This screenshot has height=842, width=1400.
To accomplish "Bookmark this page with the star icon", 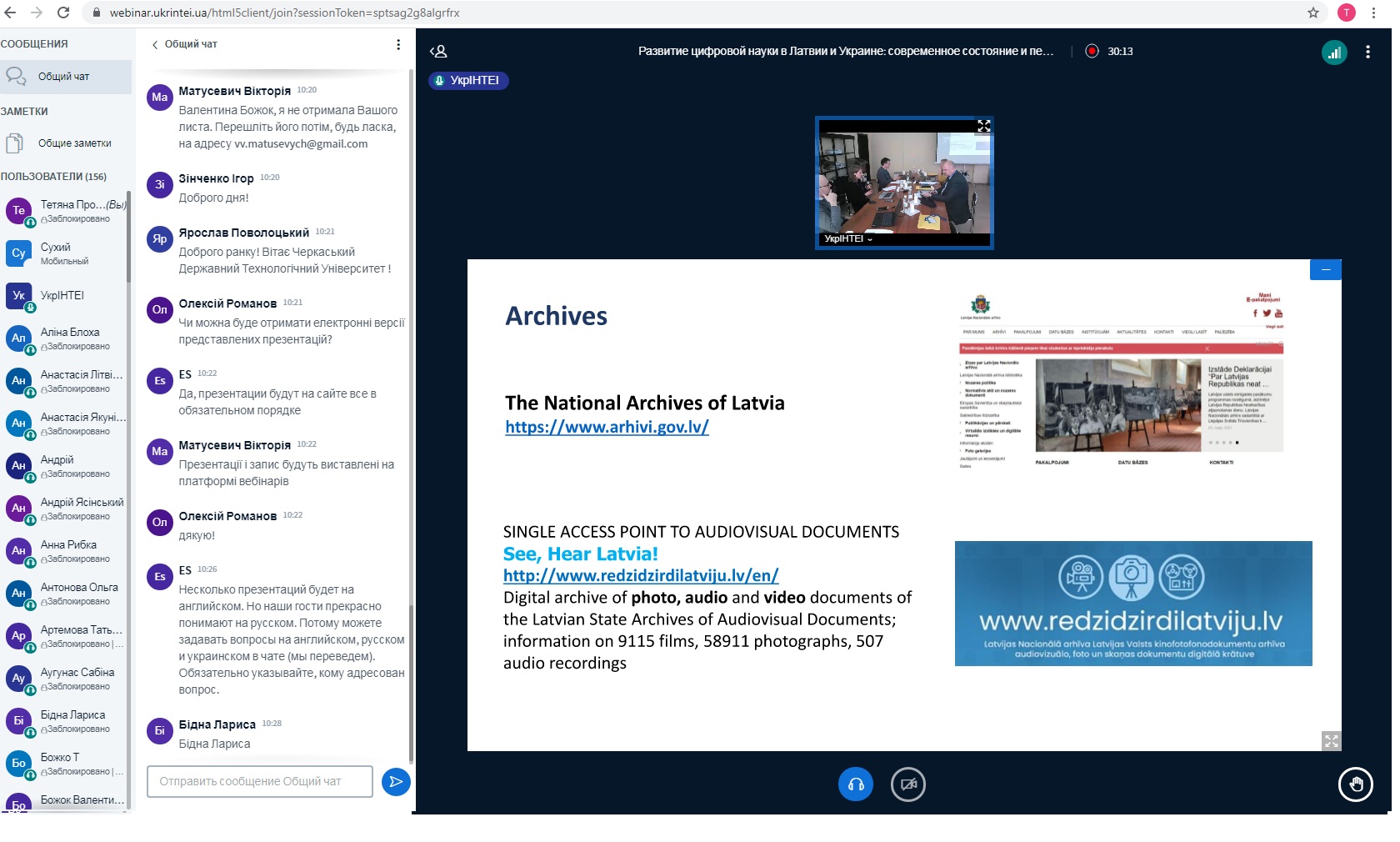I will click(1313, 13).
